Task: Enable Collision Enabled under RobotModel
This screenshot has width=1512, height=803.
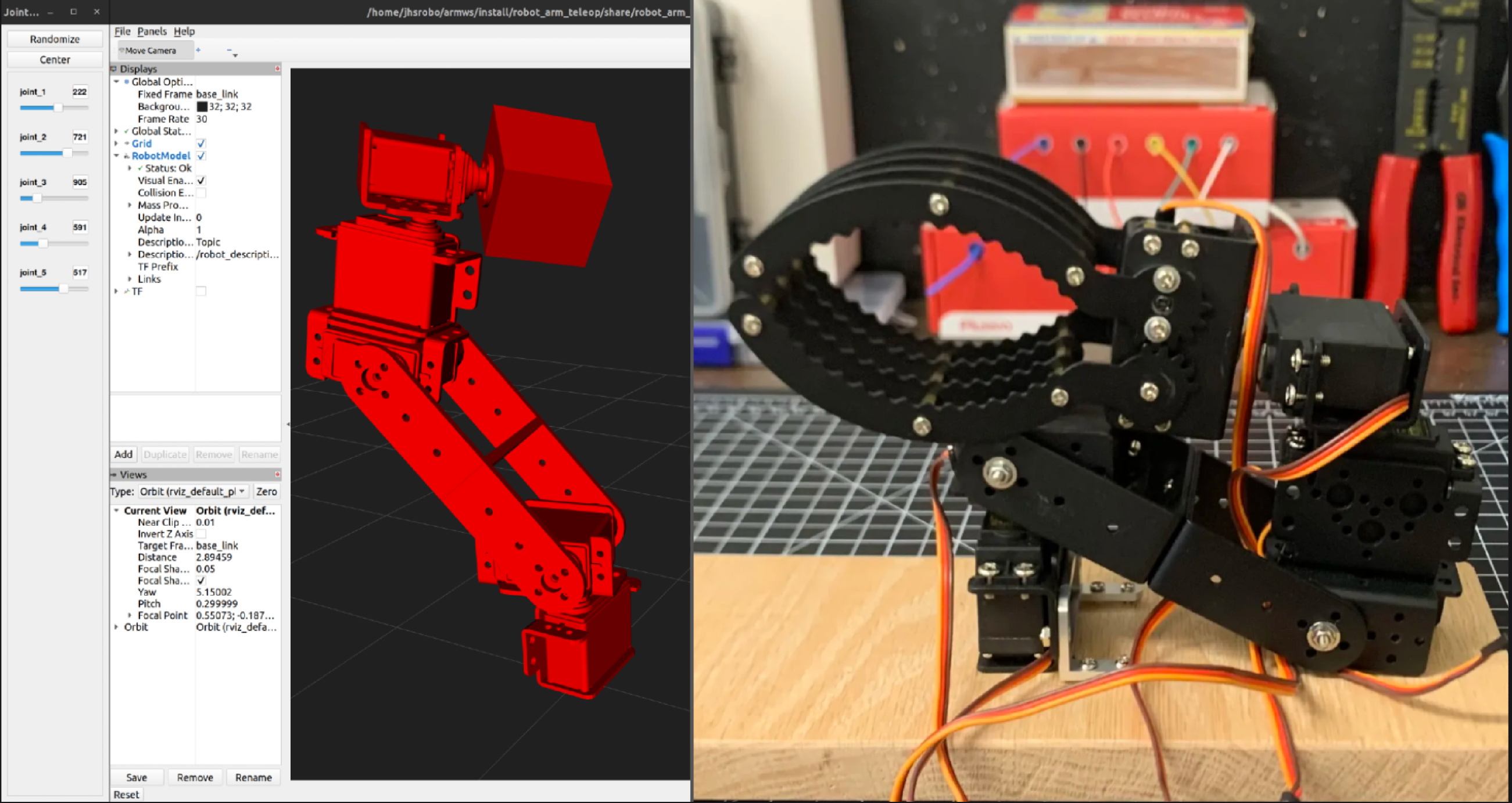Action: pos(201,192)
